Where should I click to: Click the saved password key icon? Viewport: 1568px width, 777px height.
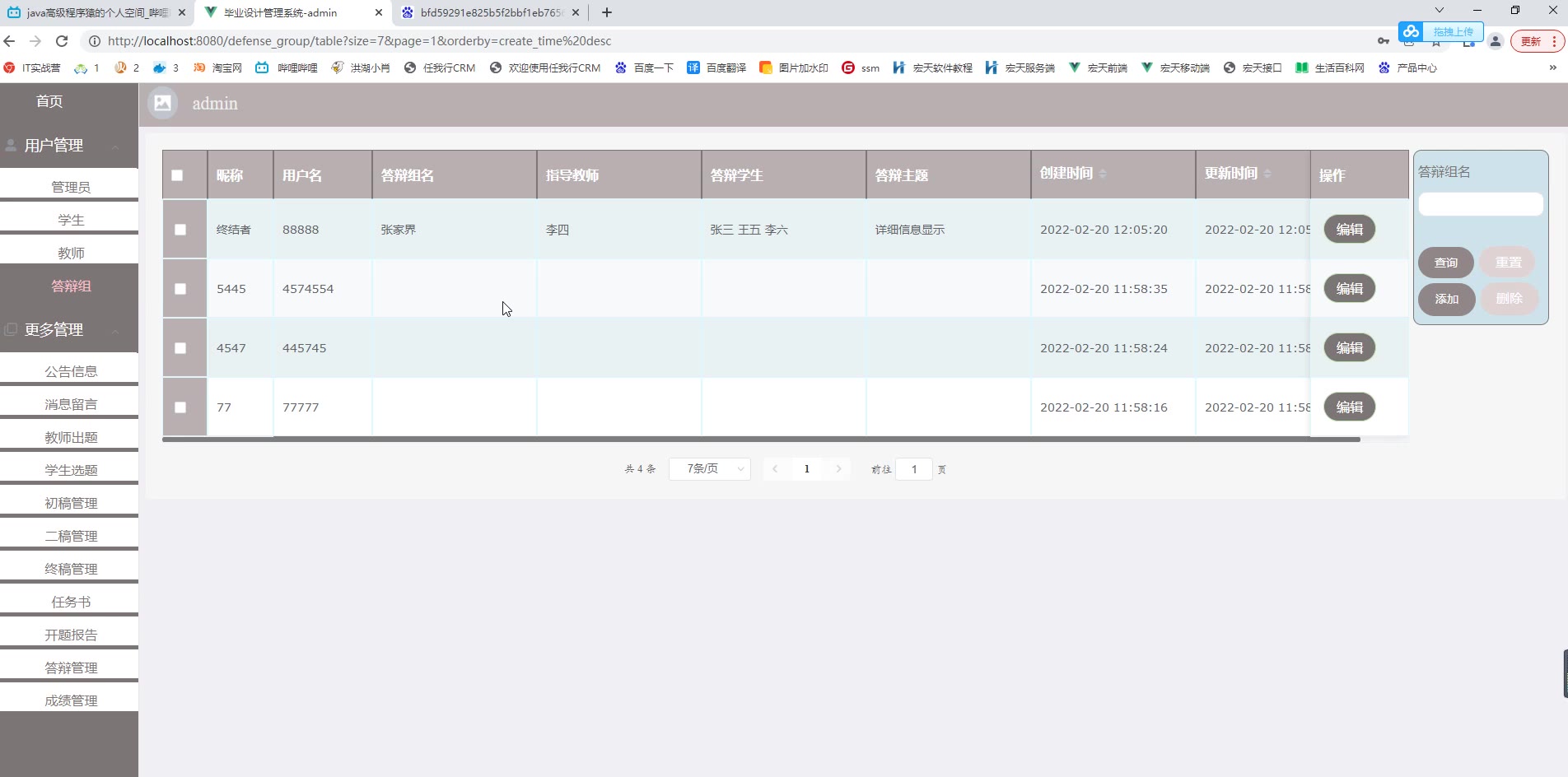(1384, 41)
